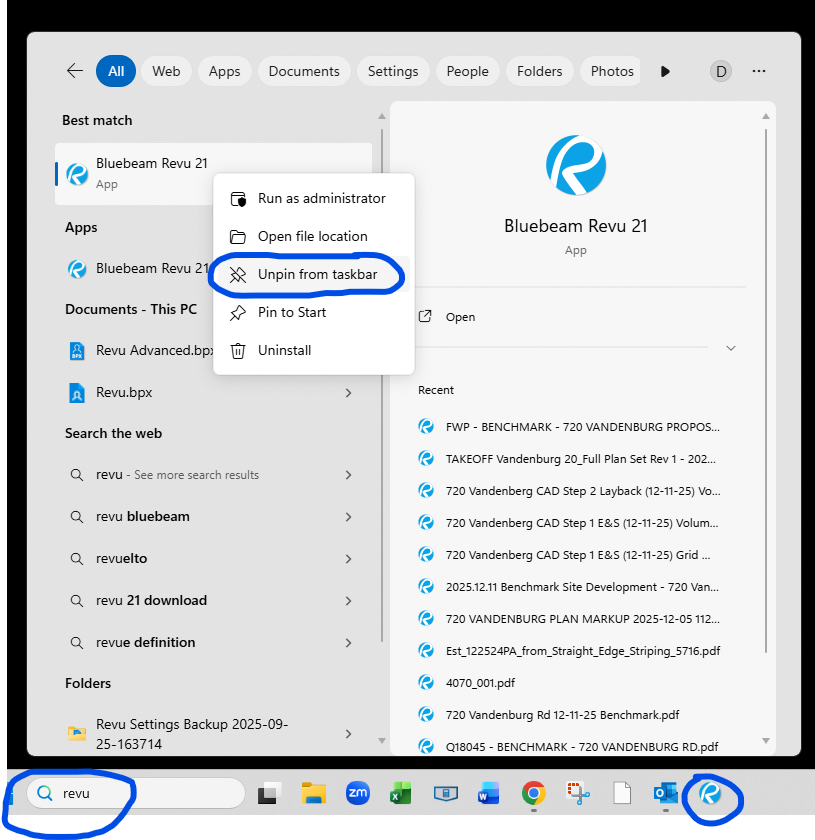
Task: Open Bluebeam Revu from the taskbar
Action: [x=710, y=793]
